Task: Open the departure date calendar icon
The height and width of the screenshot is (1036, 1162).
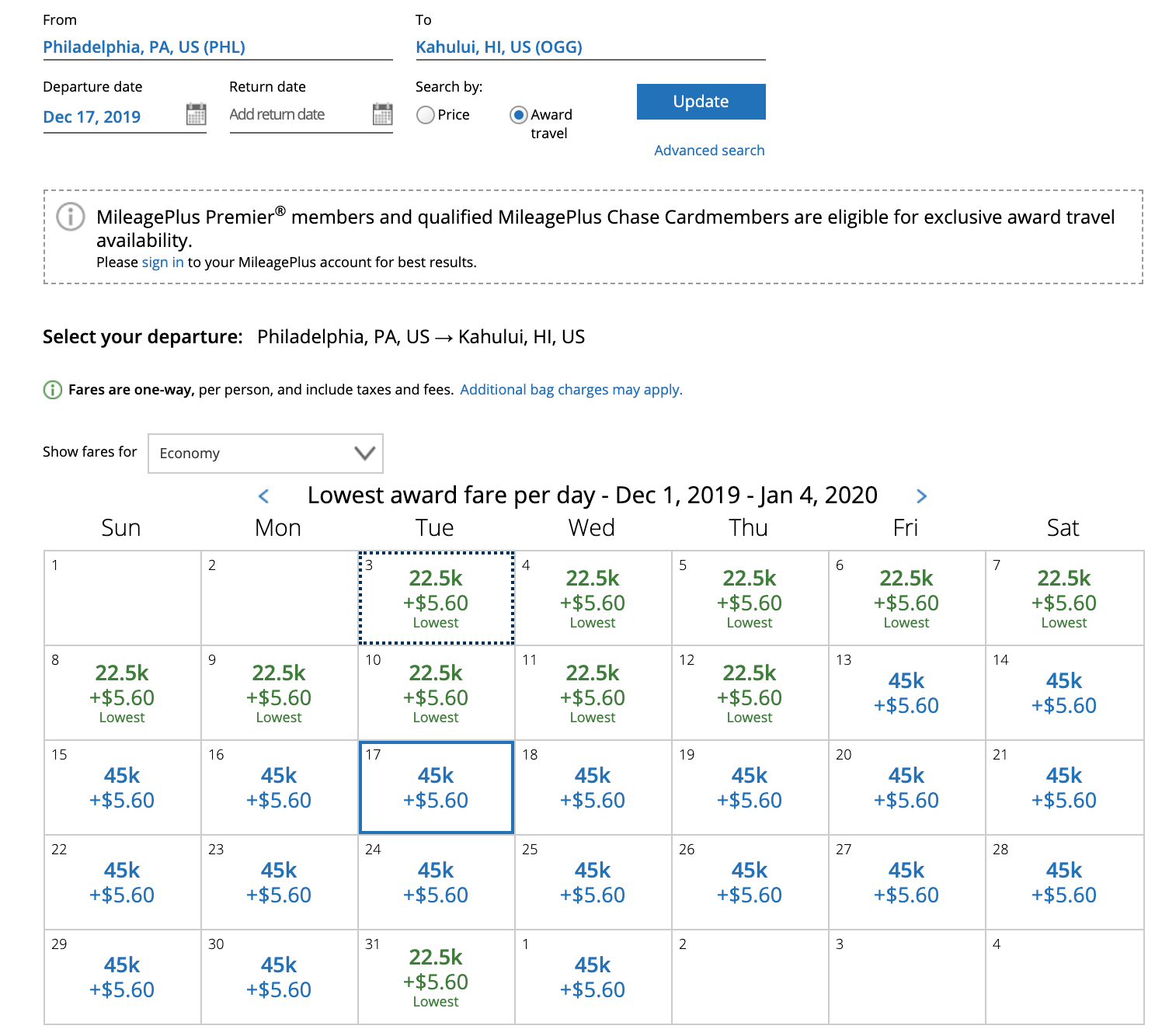Action: (x=196, y=114)
